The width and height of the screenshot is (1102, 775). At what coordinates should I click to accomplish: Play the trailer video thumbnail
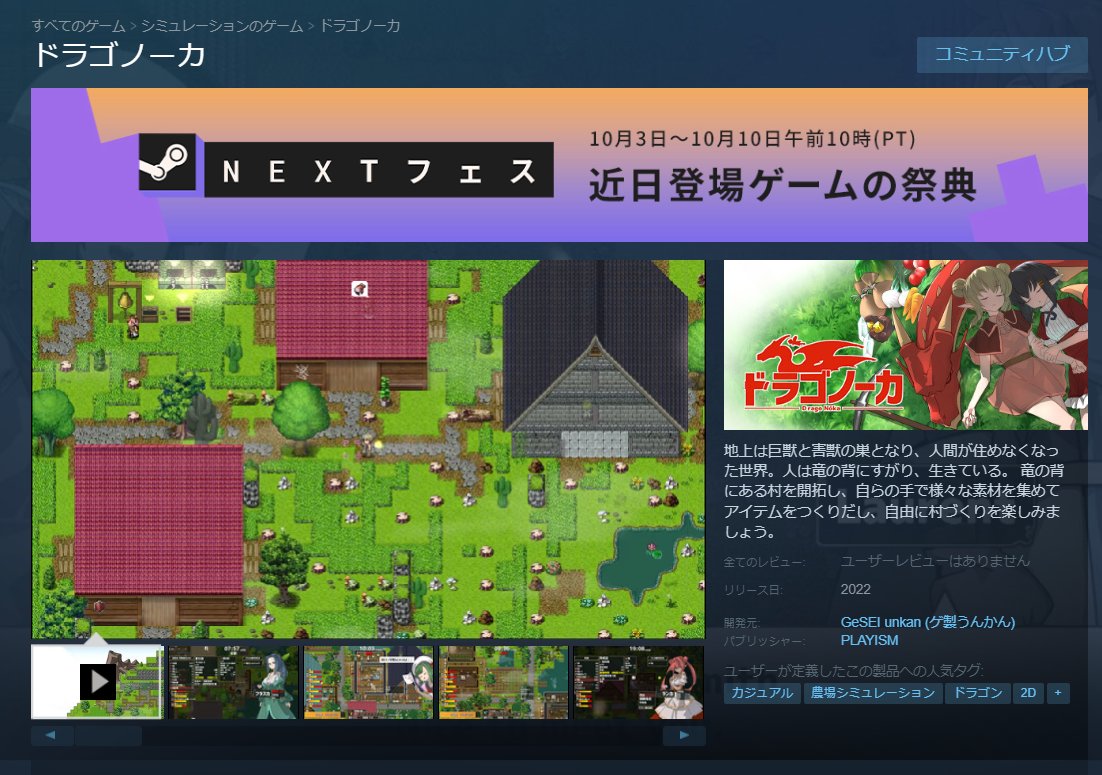[x=98, y=682]
